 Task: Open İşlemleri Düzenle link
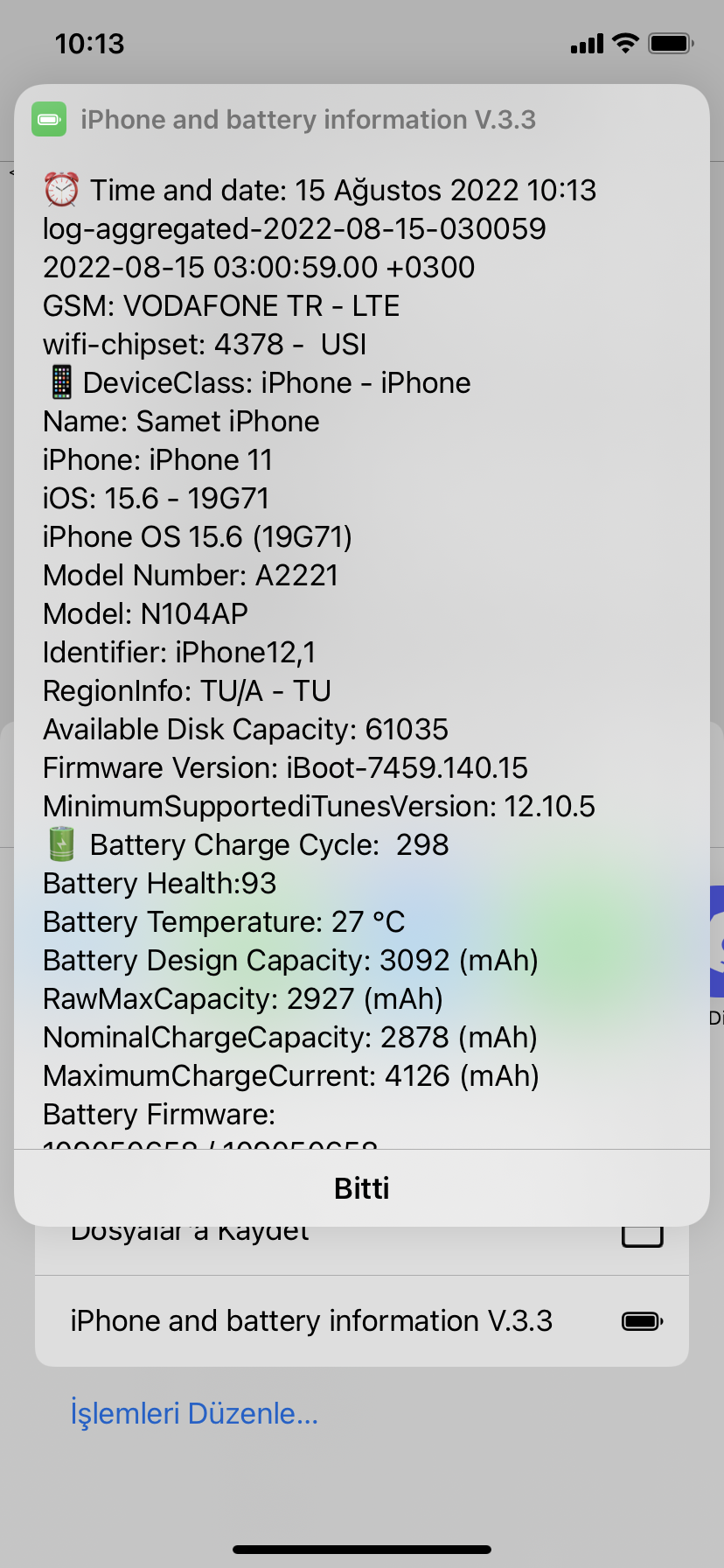(x=194, y=1413)
